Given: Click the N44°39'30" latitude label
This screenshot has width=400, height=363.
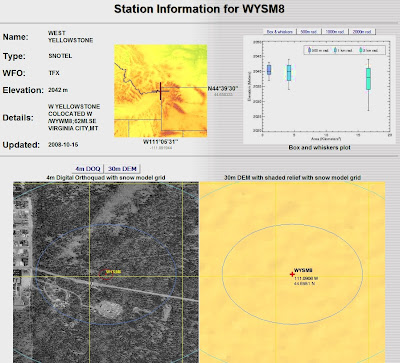Looking at the screenshot, I should (223, 88).
